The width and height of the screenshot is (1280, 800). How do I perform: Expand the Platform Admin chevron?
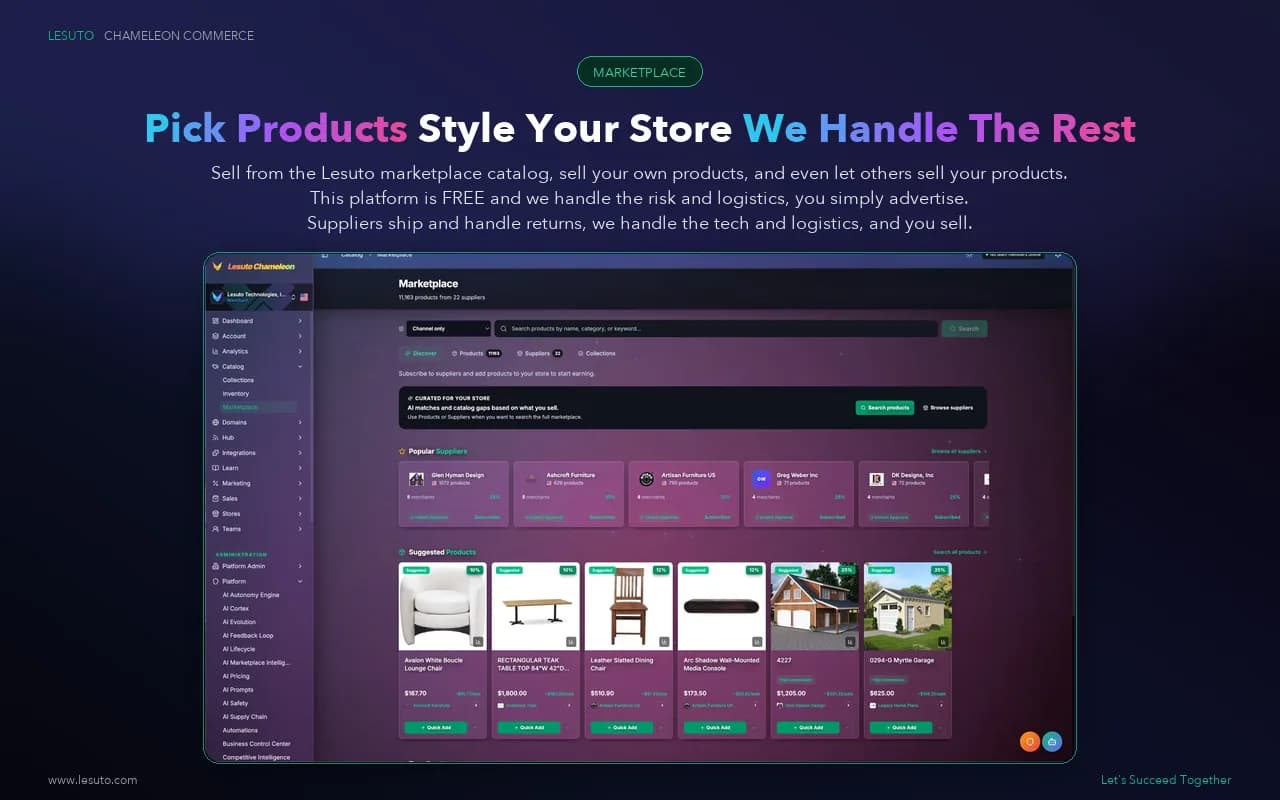point(300,566)
